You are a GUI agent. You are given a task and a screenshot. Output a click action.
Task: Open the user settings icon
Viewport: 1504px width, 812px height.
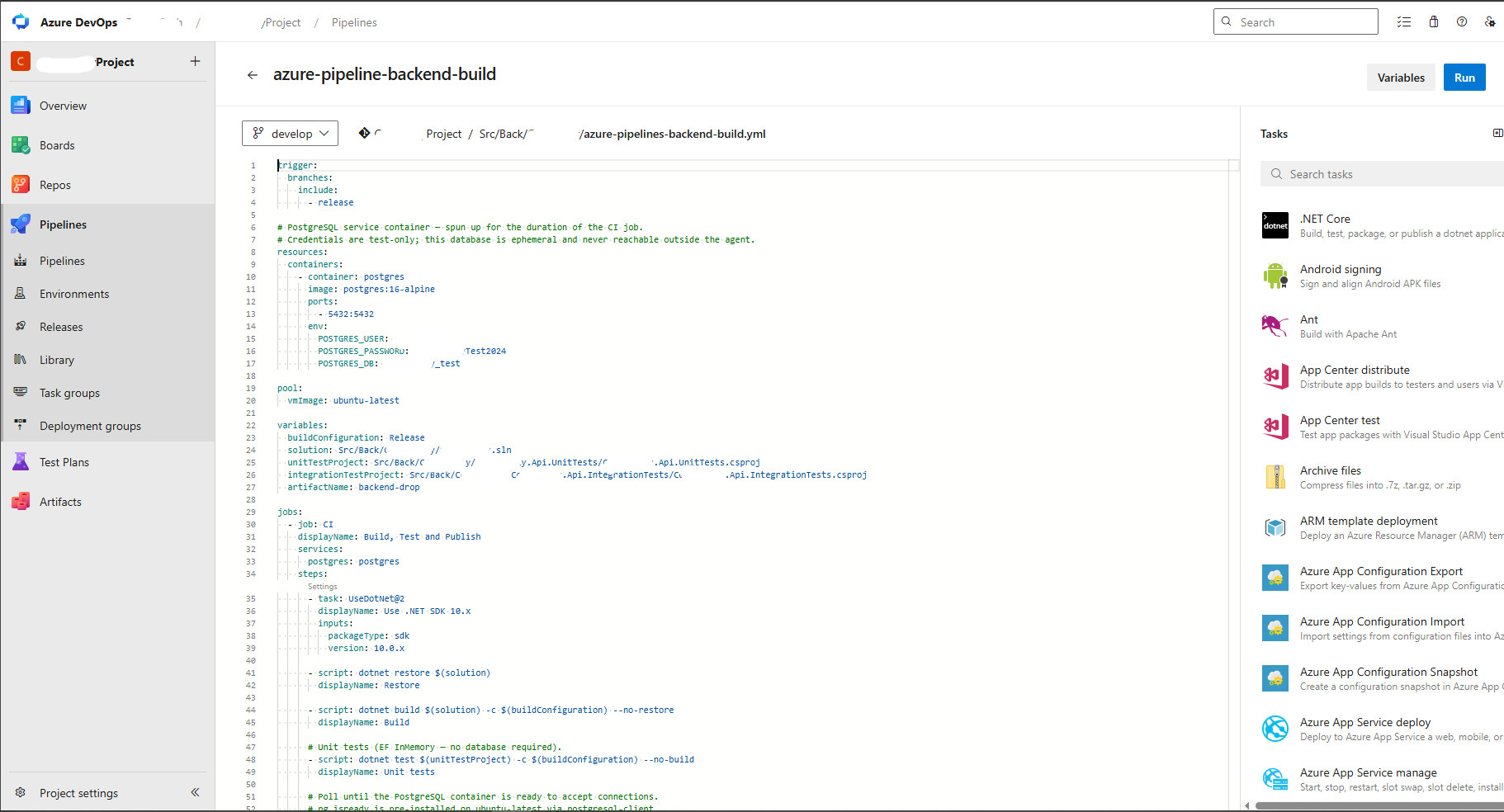click(x=1490, y=22)
